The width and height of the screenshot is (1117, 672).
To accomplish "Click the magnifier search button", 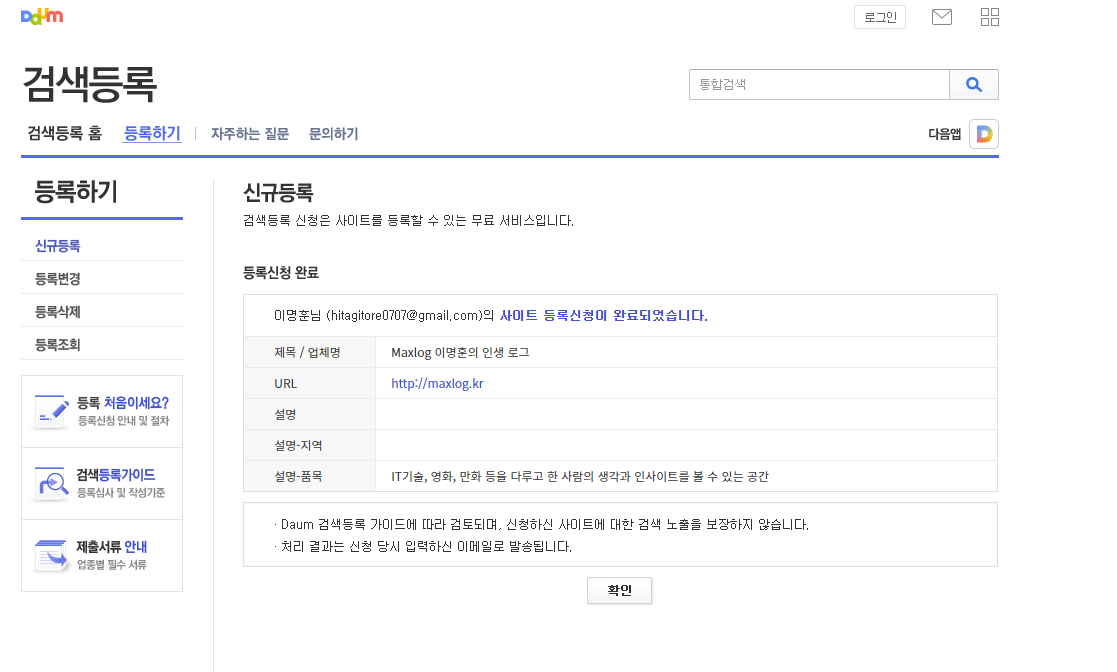I will pos(974,85).
